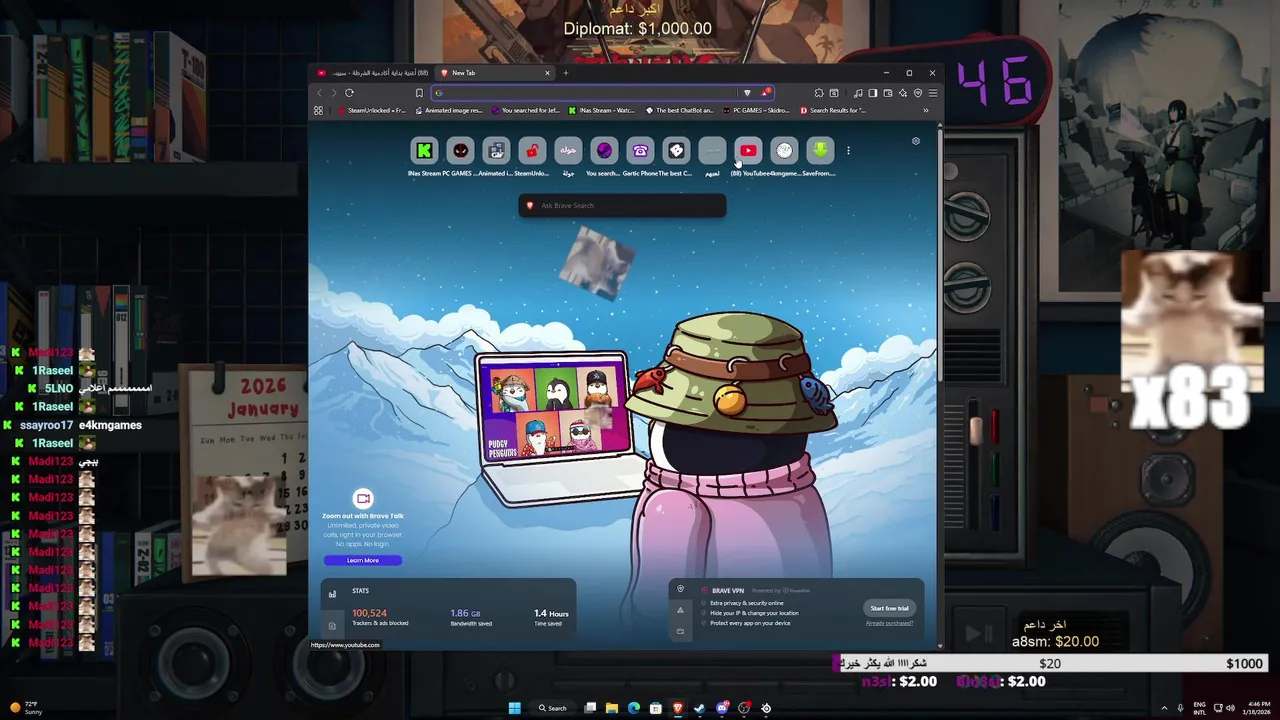Open the SteamUnlocked bookmark
This screenshot has width=1280, height=720.
point(371,111)
